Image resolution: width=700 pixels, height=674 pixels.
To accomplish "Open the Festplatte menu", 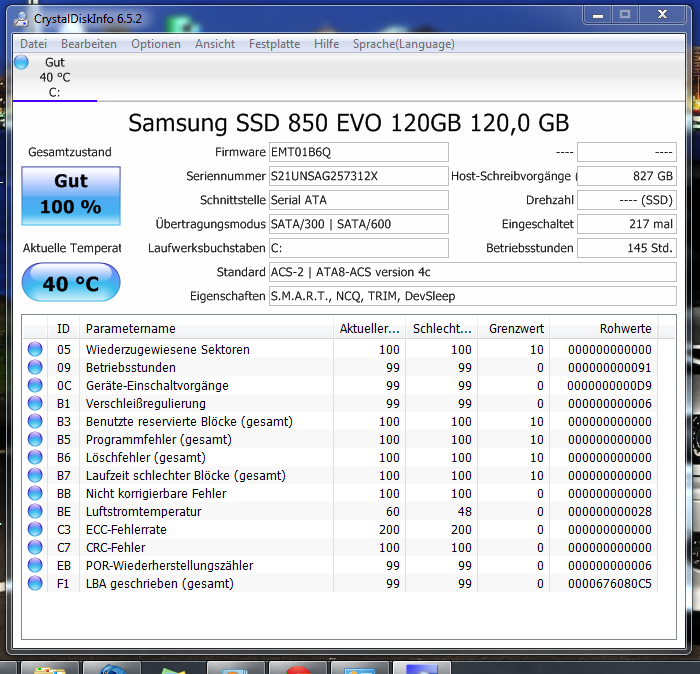I will (x=275, y=44).
